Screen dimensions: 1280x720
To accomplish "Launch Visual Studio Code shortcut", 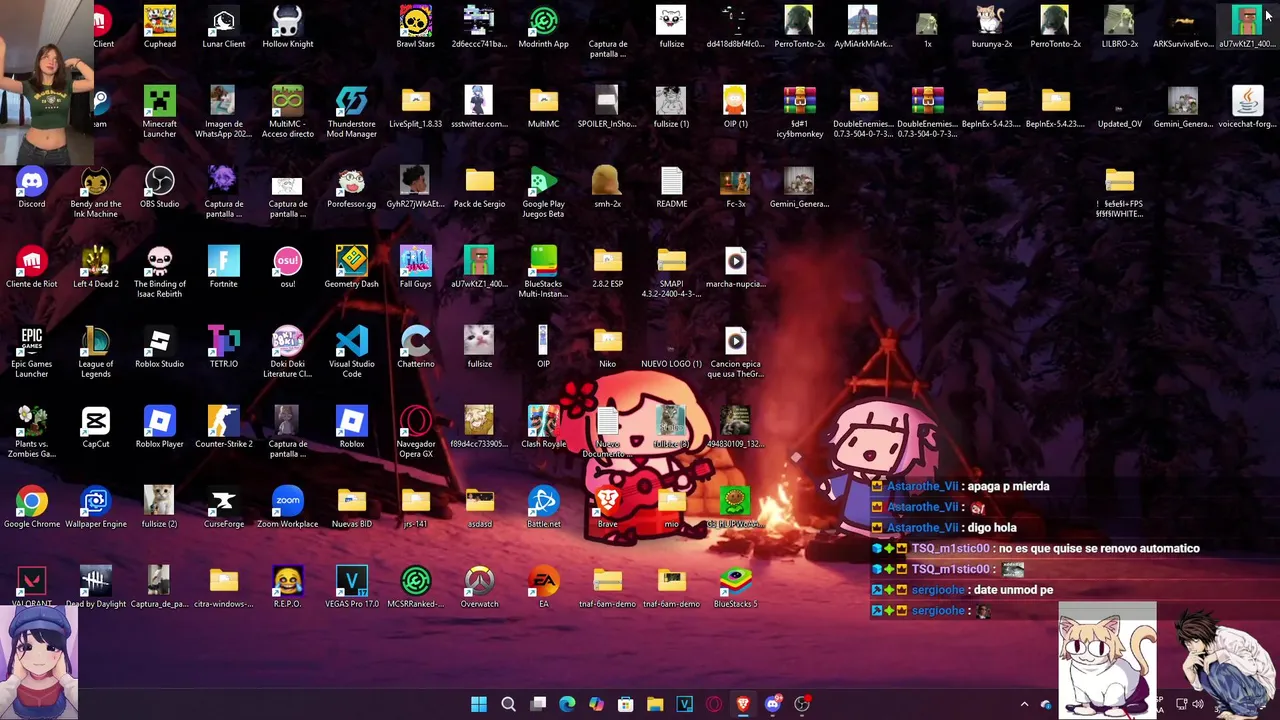I will (x=352, y=352).
